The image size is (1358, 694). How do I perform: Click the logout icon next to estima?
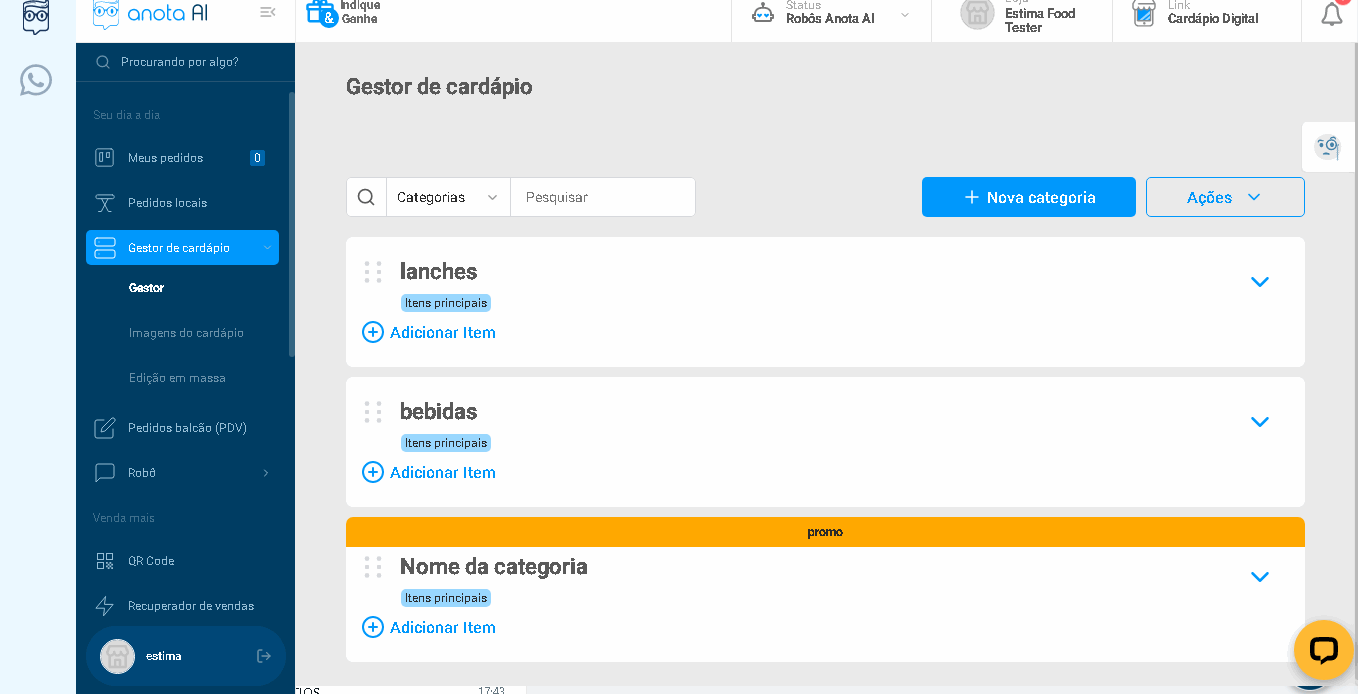pyautogui.click(x=264, y=656)
